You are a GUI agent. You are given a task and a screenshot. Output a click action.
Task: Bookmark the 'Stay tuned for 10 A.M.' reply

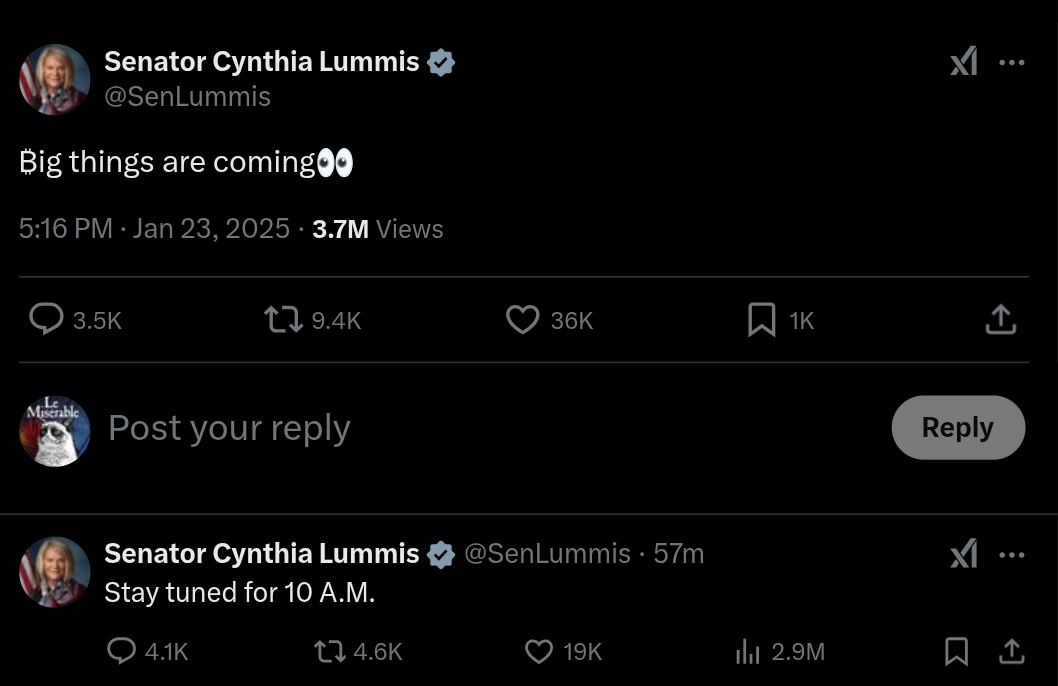tap(956, 651)
